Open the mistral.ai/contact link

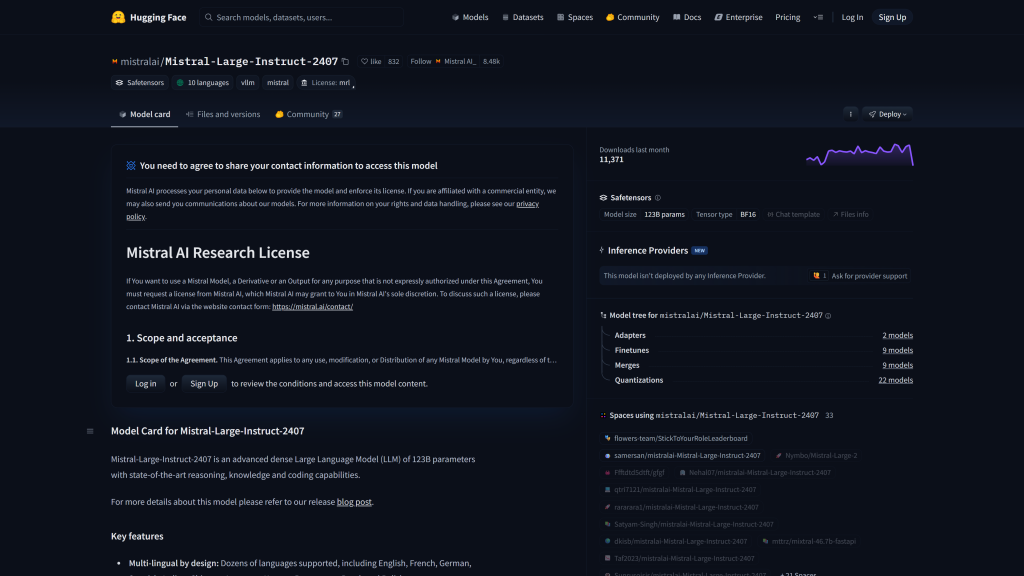point(312,306)
